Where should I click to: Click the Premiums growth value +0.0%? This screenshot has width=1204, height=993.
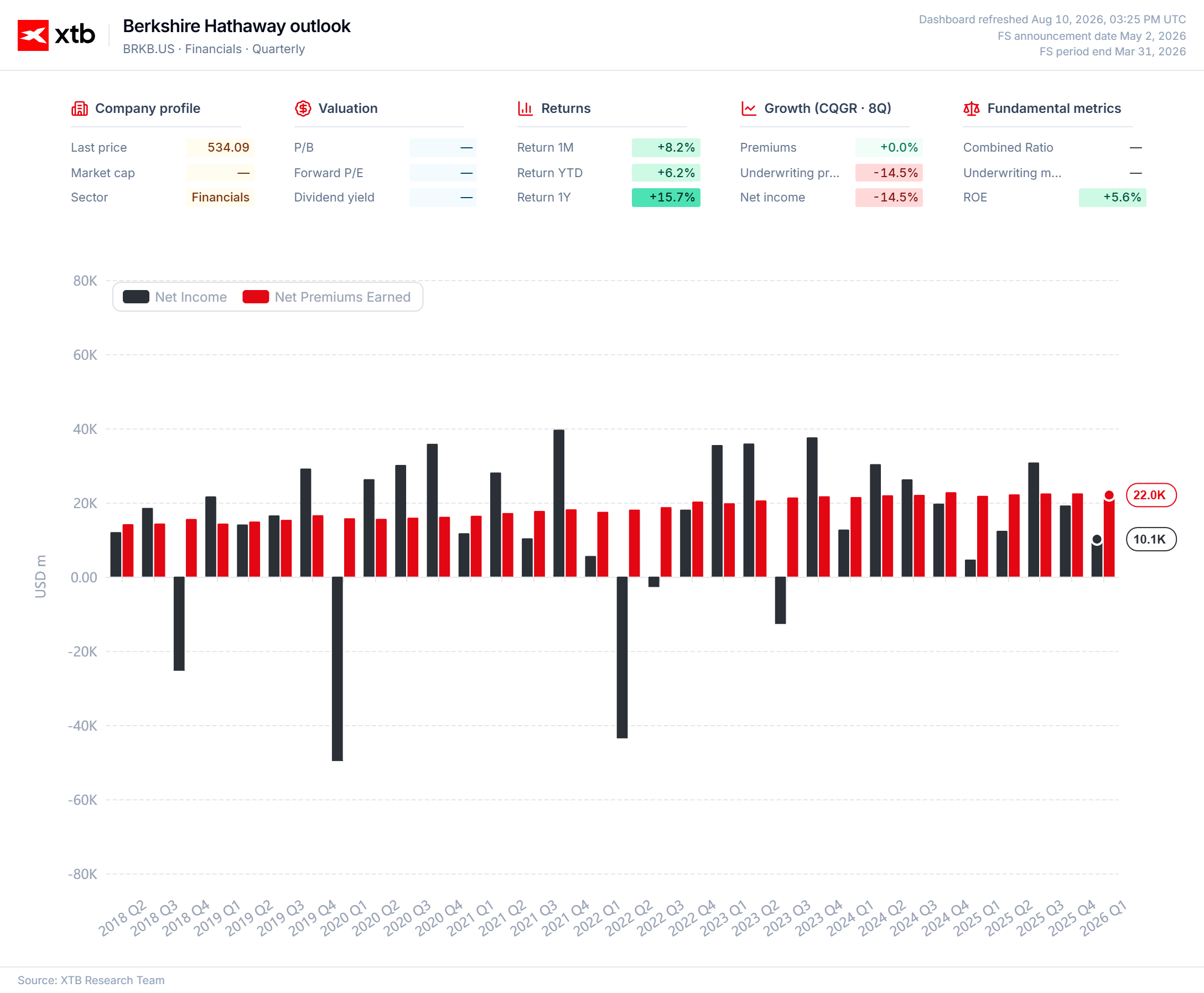(x=889, y=148)
